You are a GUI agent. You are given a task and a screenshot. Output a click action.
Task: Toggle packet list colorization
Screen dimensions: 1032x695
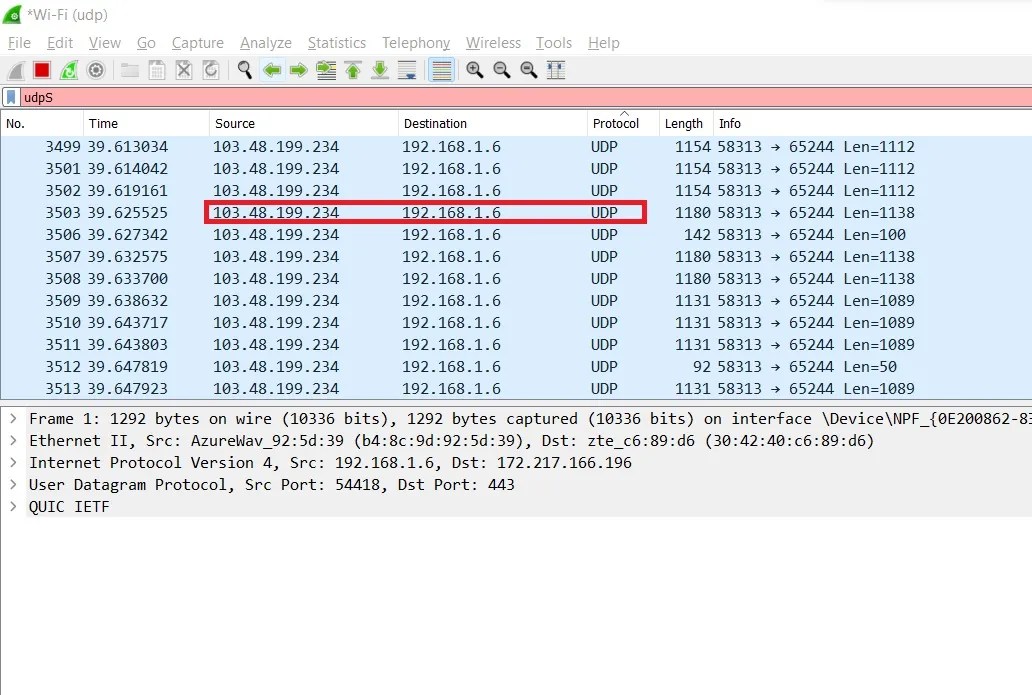point(441,70)
